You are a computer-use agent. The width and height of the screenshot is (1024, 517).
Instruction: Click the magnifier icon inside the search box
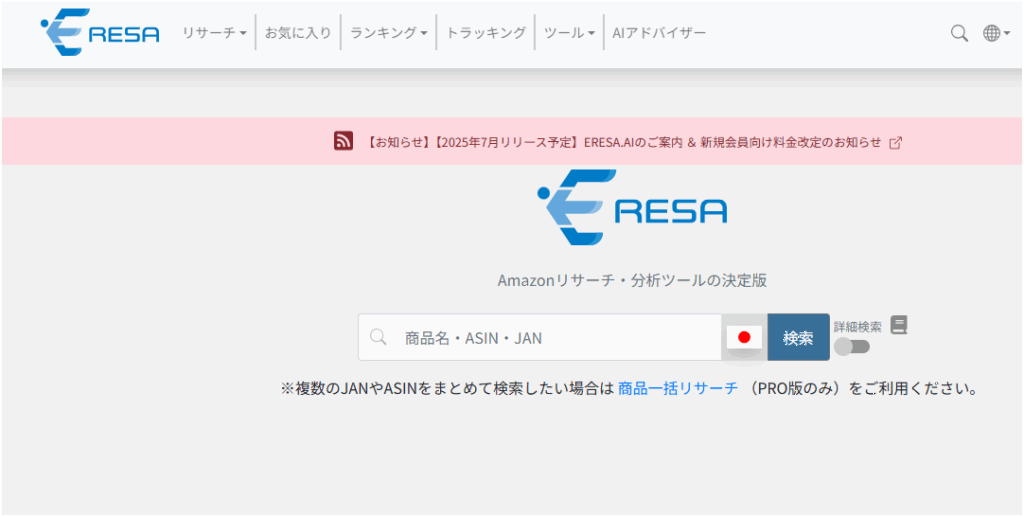point(378,337)
